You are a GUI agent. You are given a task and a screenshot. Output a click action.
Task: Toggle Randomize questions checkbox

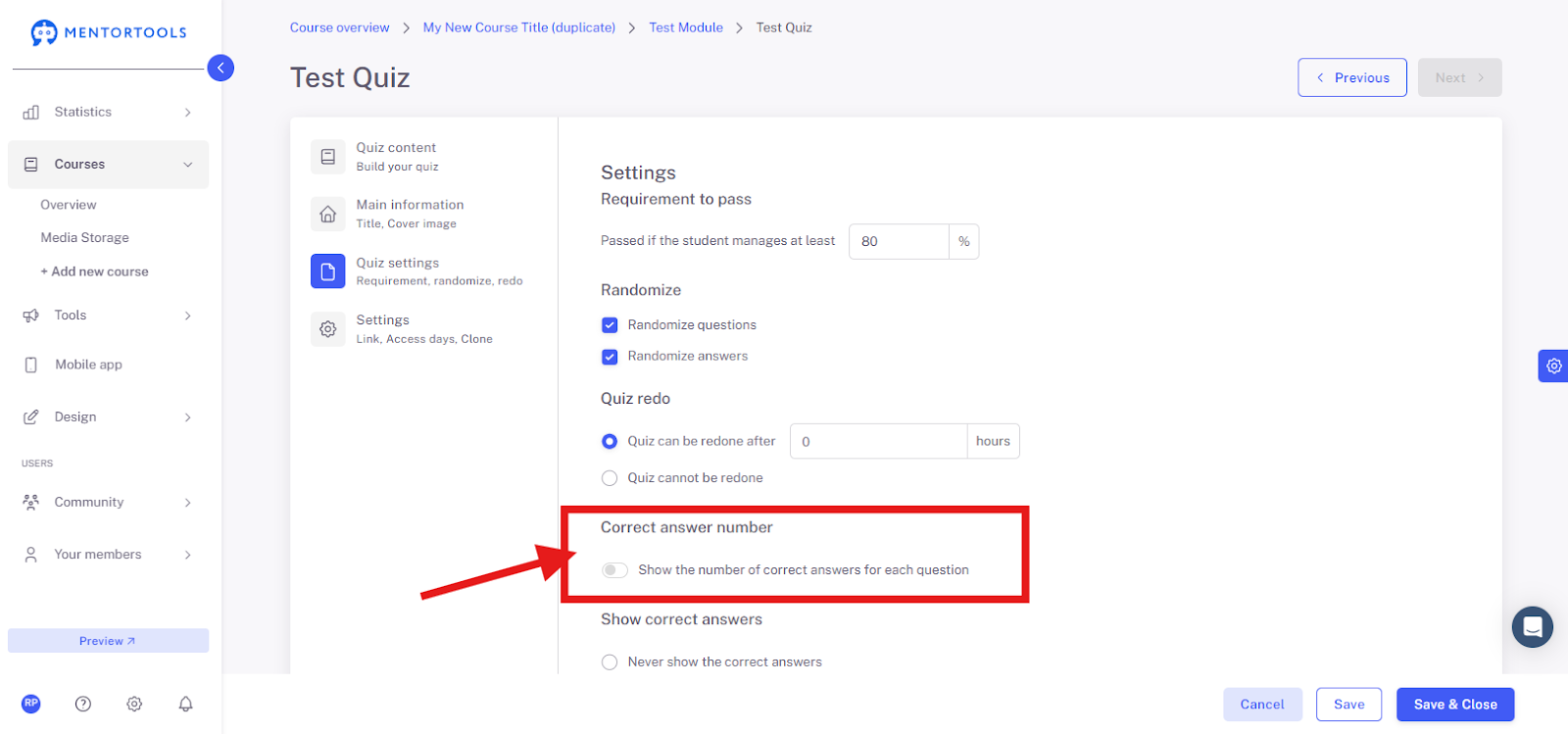610,325
